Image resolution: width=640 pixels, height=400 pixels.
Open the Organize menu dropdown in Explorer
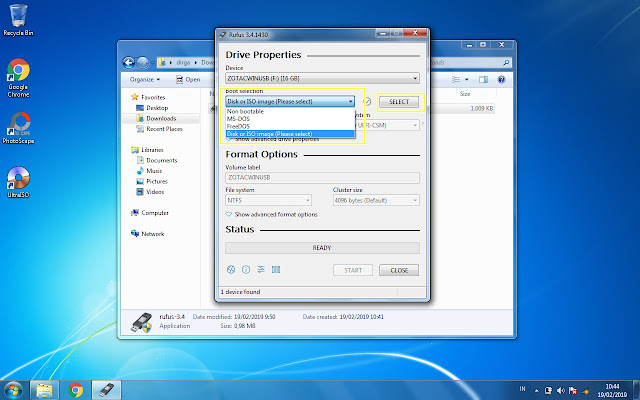click(144, 80)
